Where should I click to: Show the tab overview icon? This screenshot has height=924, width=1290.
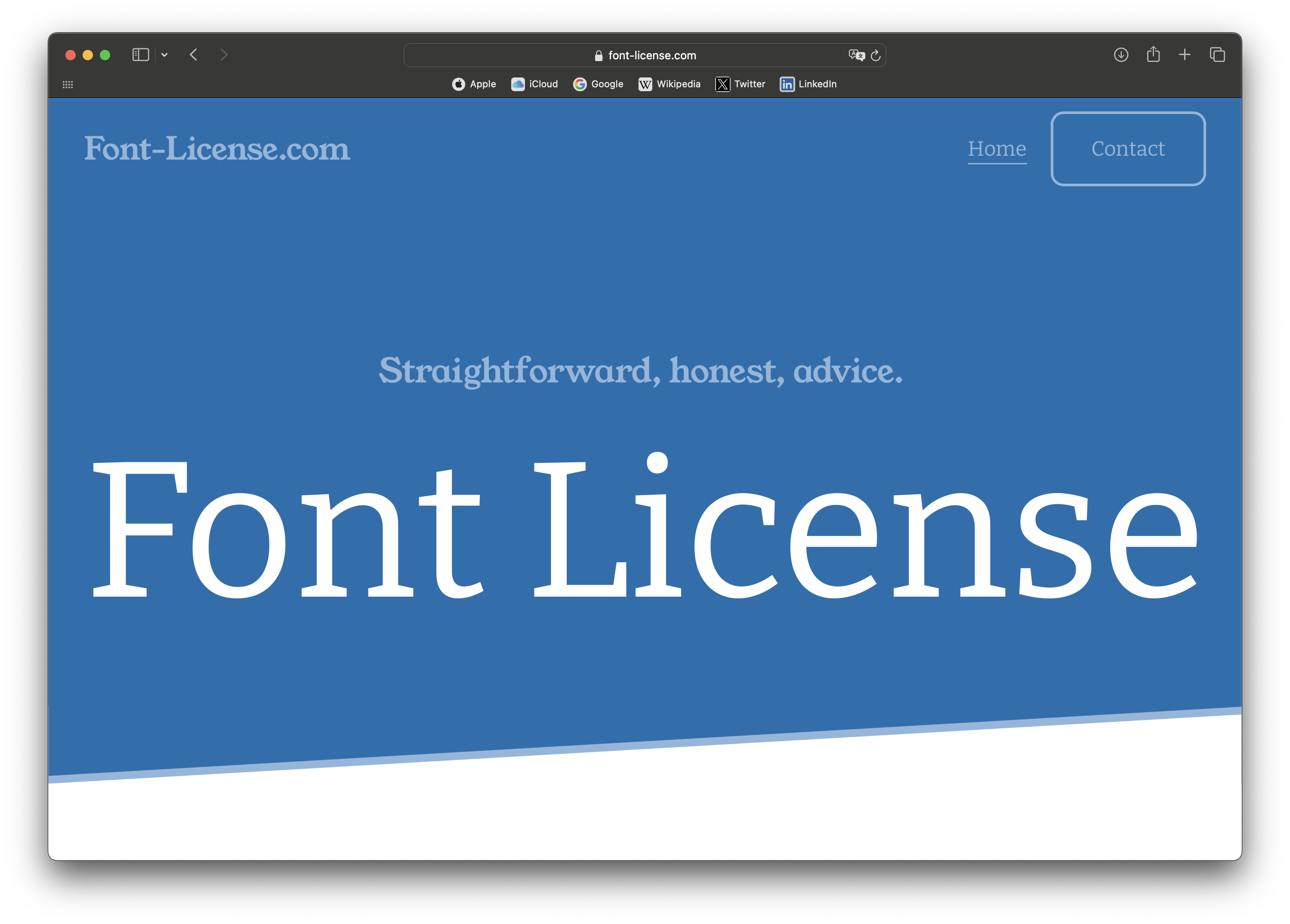pyautogui.click(x=1217, y=55)
